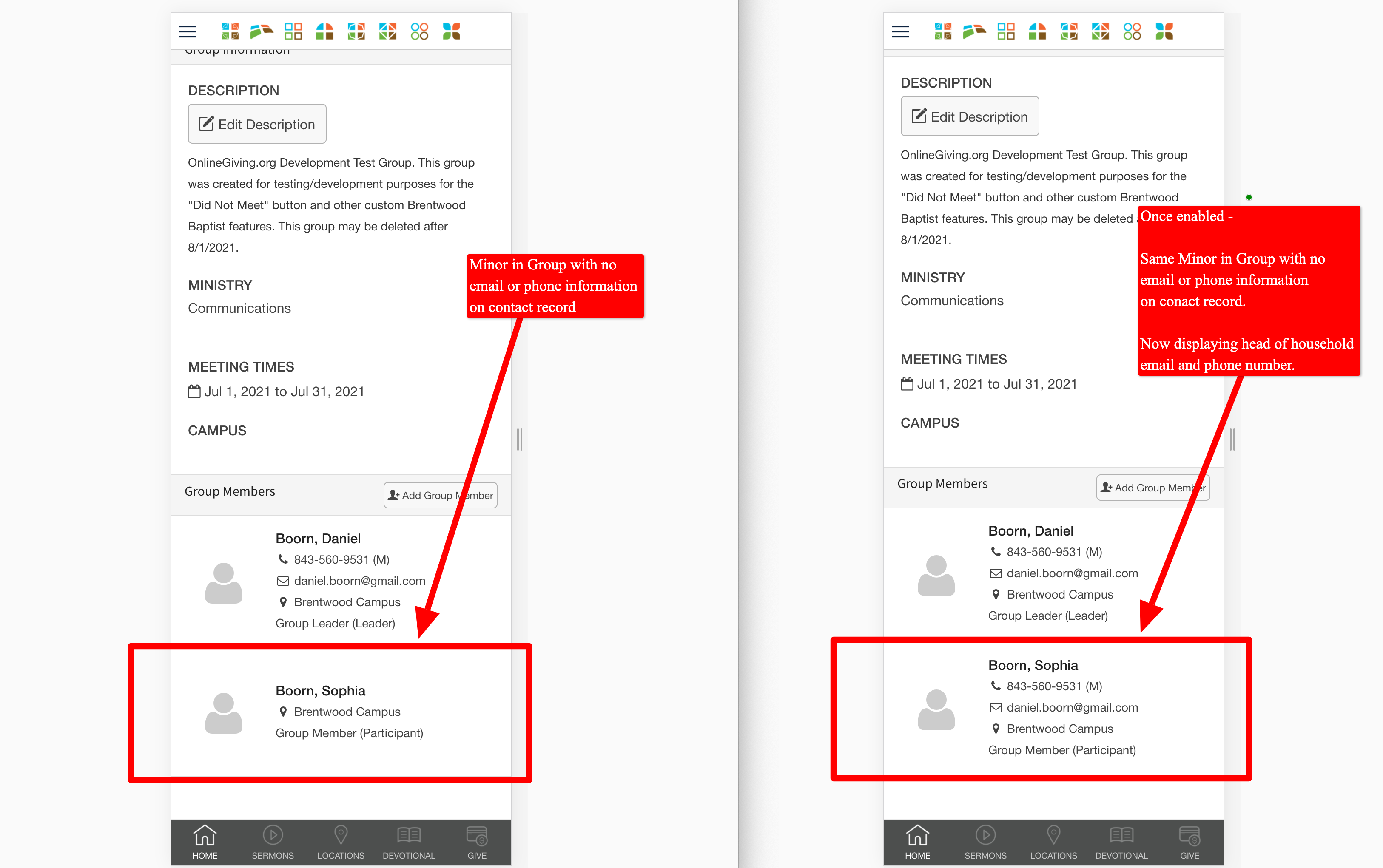Click Communications ministry in right phone view
1383x868 pixels.
point(952,301)
